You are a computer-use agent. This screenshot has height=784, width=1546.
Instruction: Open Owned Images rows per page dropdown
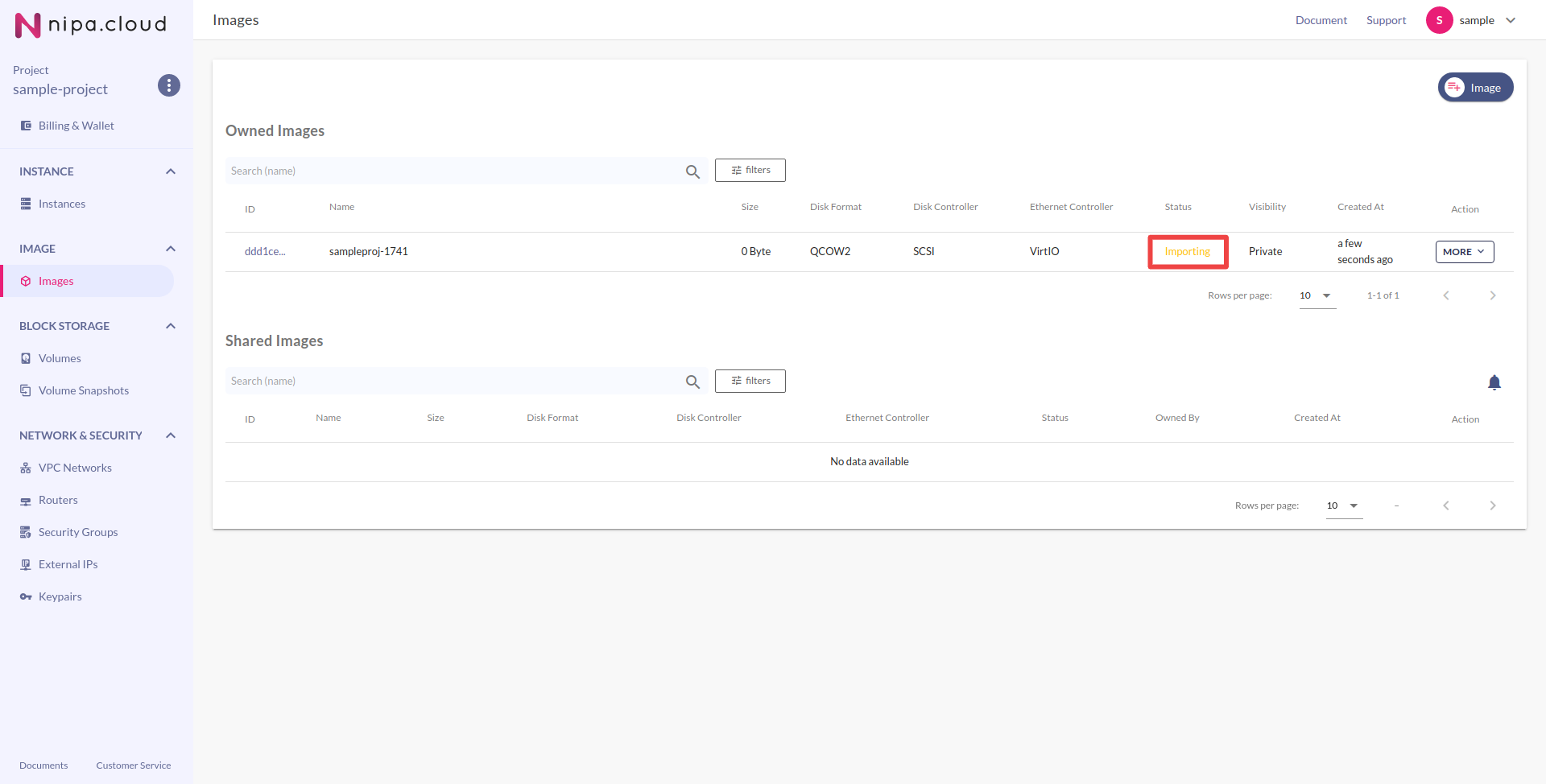click(1317, 295)
